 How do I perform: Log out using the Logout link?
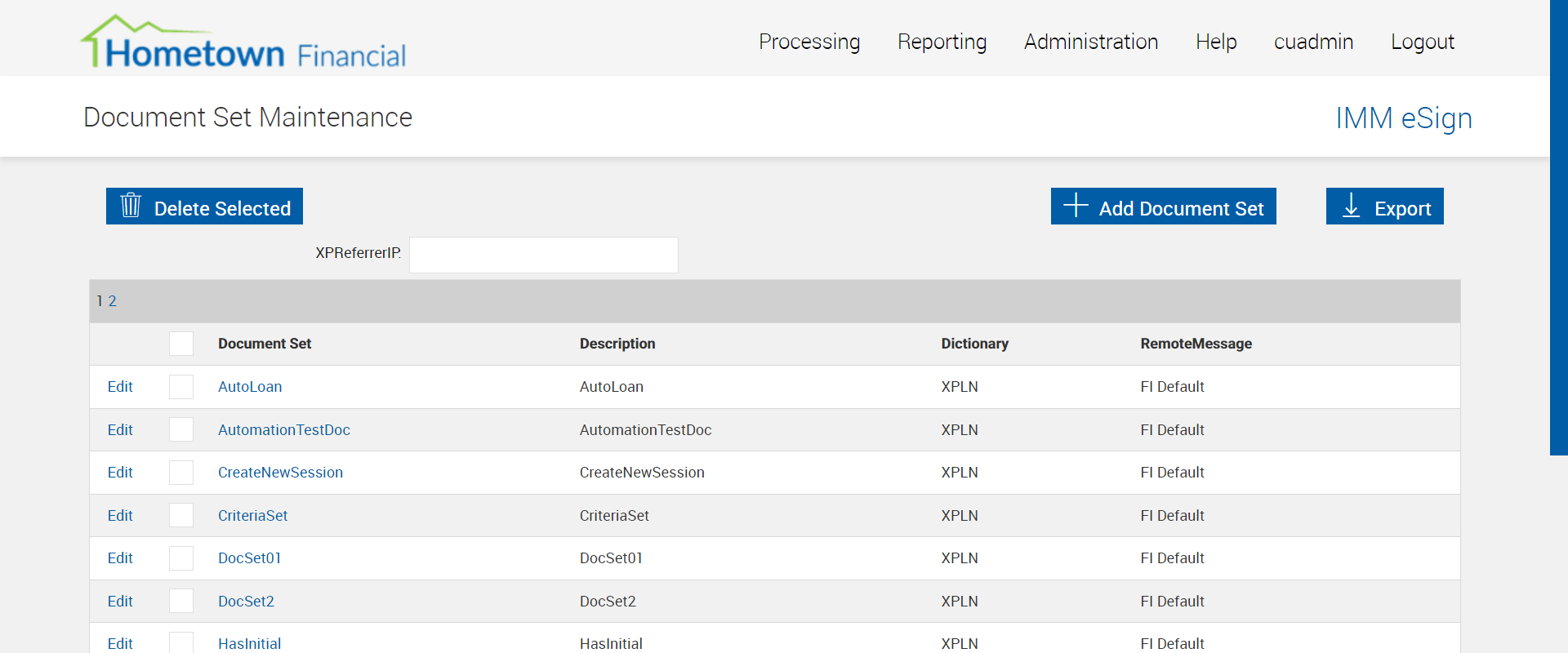1422,42
